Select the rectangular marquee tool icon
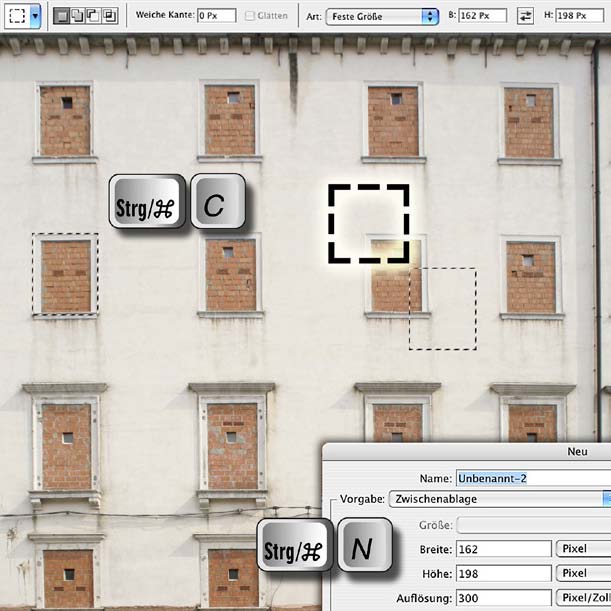The height and width of the screenshot is (611, 611). tap(17, 16)
